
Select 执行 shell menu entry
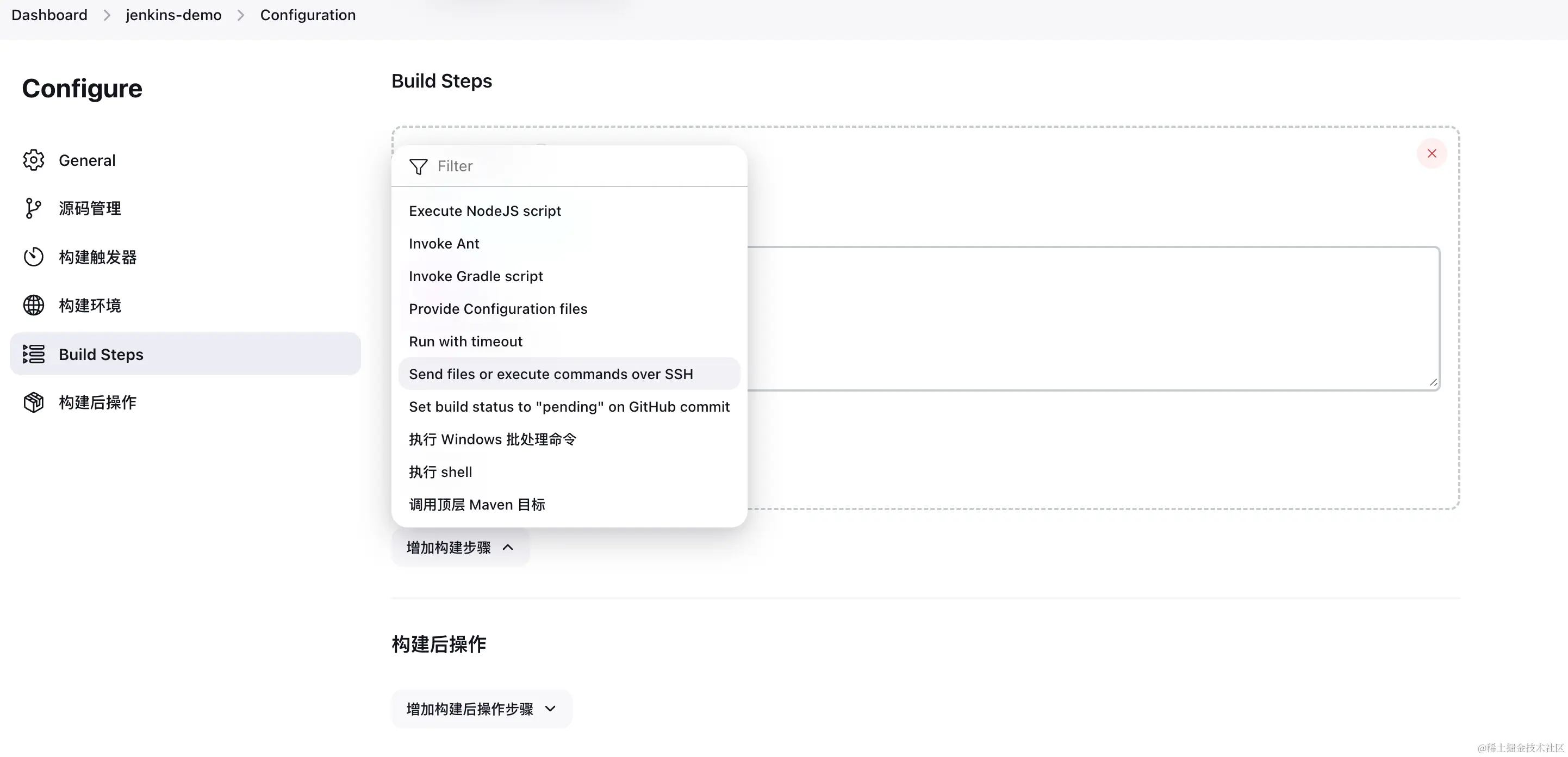click(x=440, y=472)
